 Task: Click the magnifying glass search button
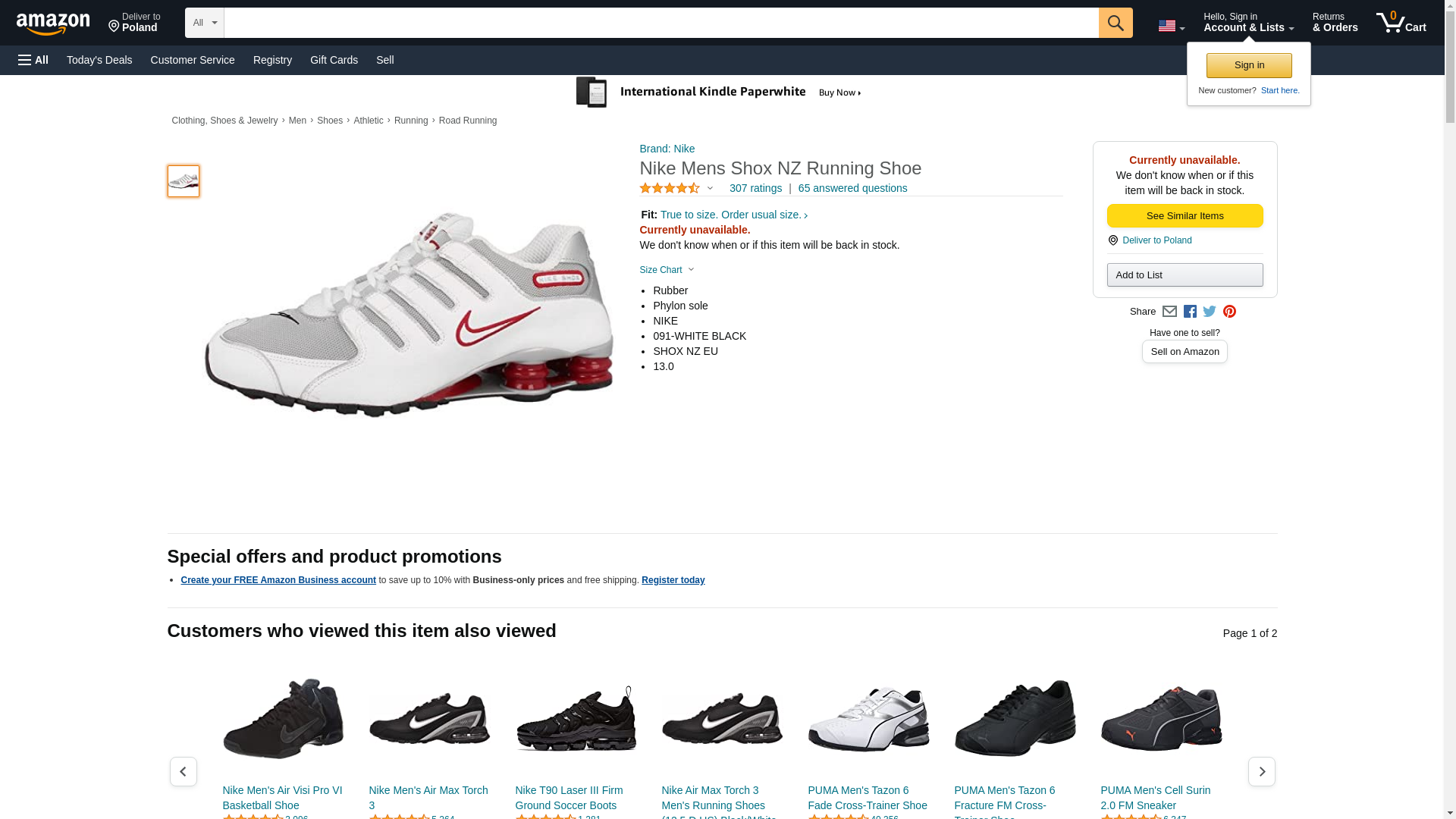[1115, 23]
